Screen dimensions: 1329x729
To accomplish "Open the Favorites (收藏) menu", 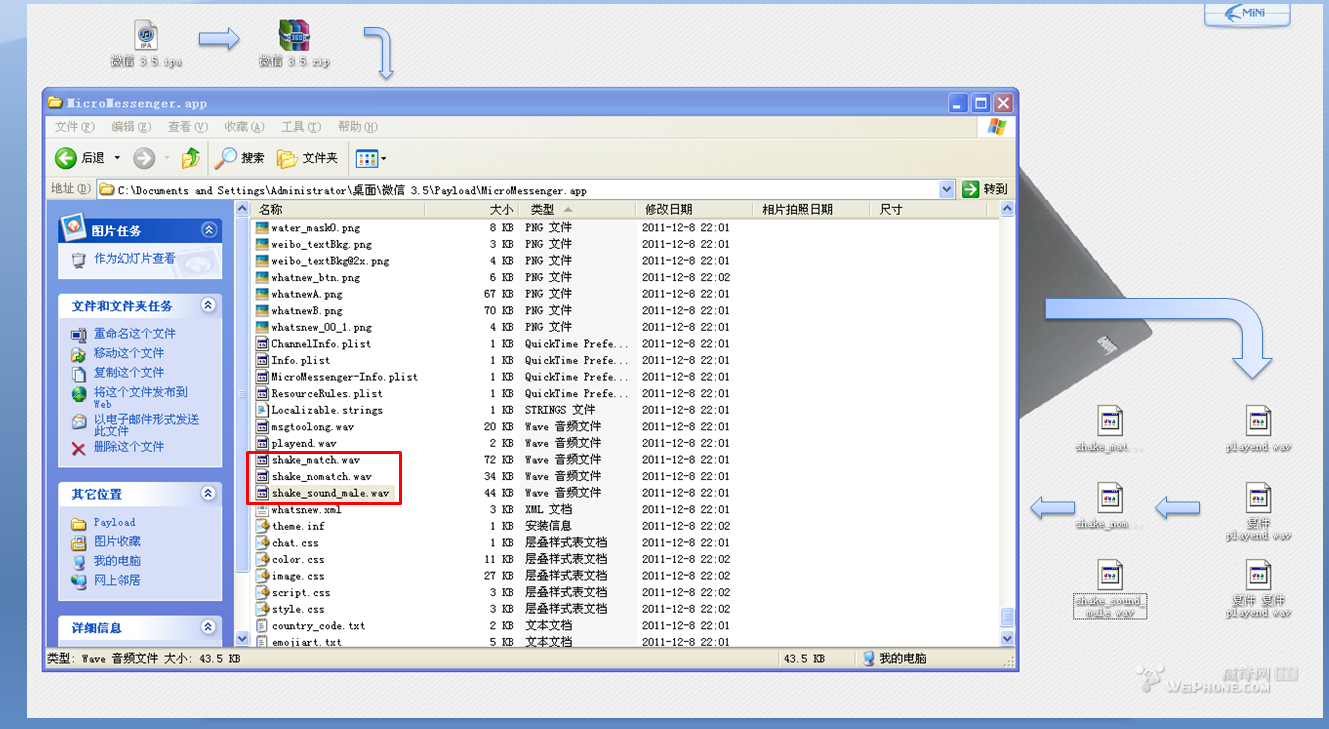I will [x=244, y=127].
